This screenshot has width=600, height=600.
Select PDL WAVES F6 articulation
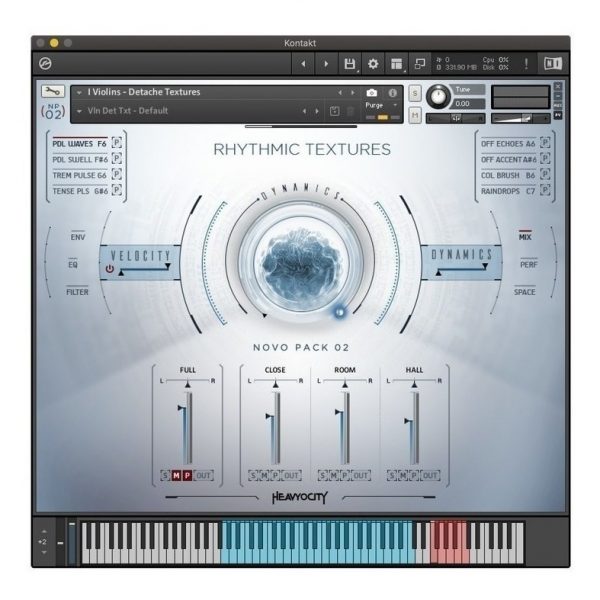(x=79, y=144)
